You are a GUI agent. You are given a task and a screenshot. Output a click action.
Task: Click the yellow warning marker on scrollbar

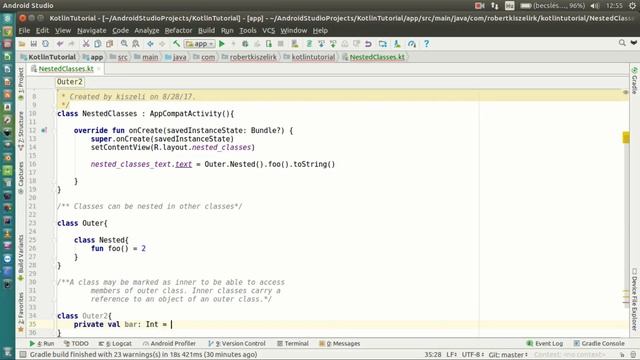click(x=626, y=138)
